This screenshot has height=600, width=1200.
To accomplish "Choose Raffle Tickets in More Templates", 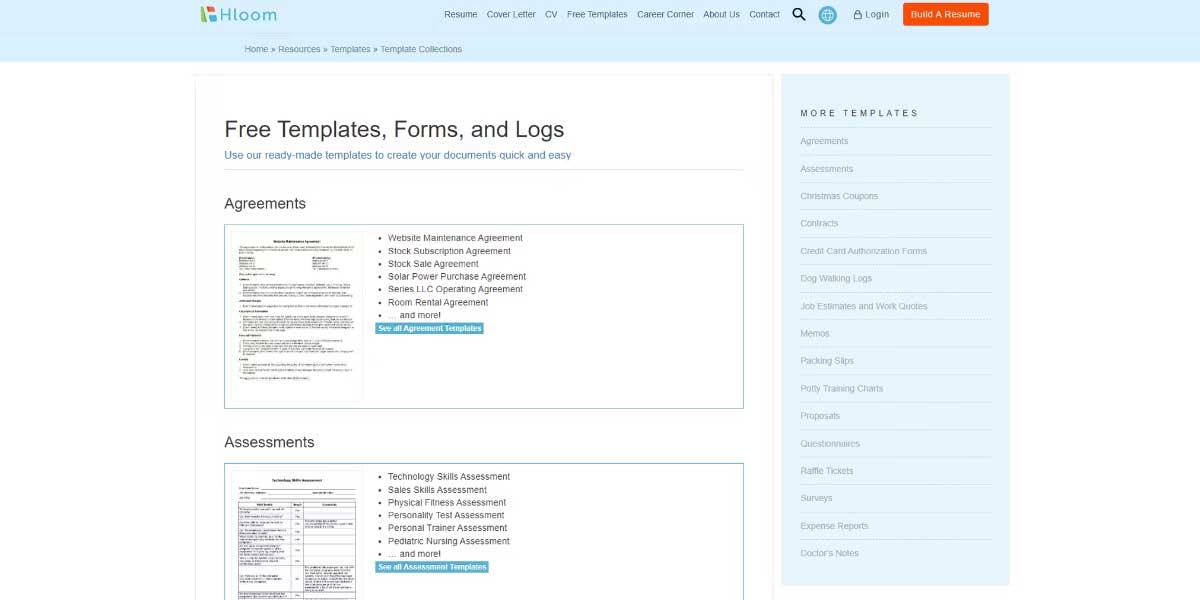I will coord(827,470).
